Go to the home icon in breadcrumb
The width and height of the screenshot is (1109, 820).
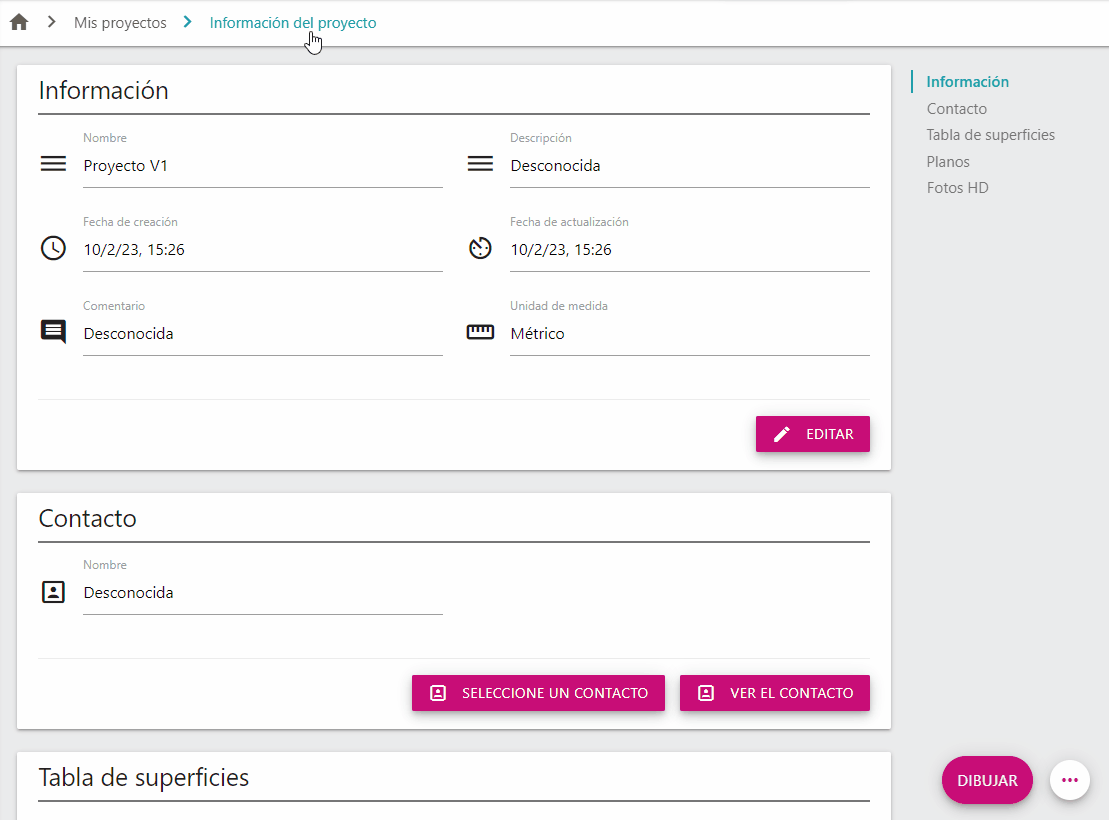19,22
